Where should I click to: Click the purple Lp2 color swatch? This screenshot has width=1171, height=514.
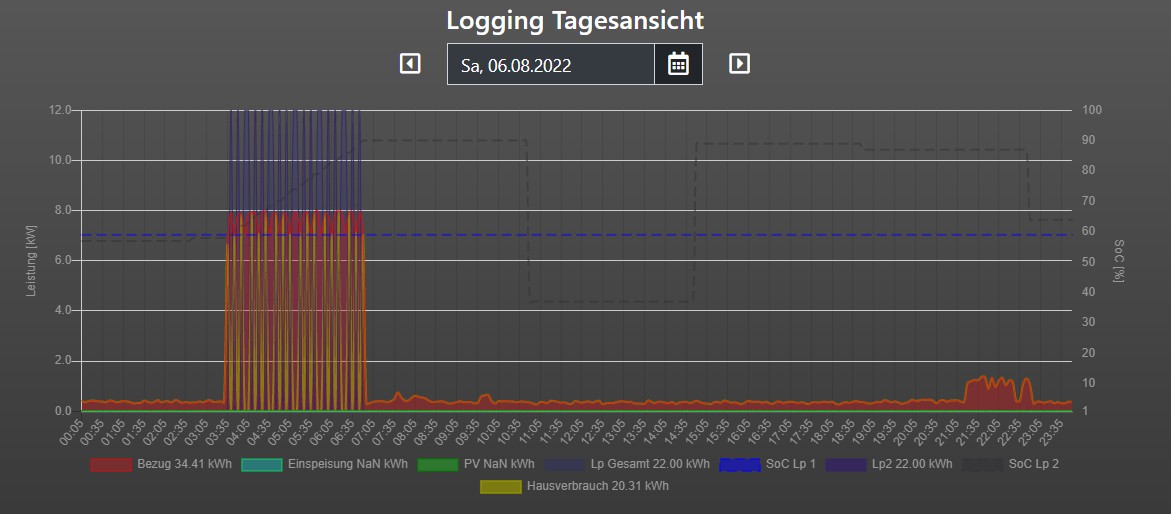845,465
